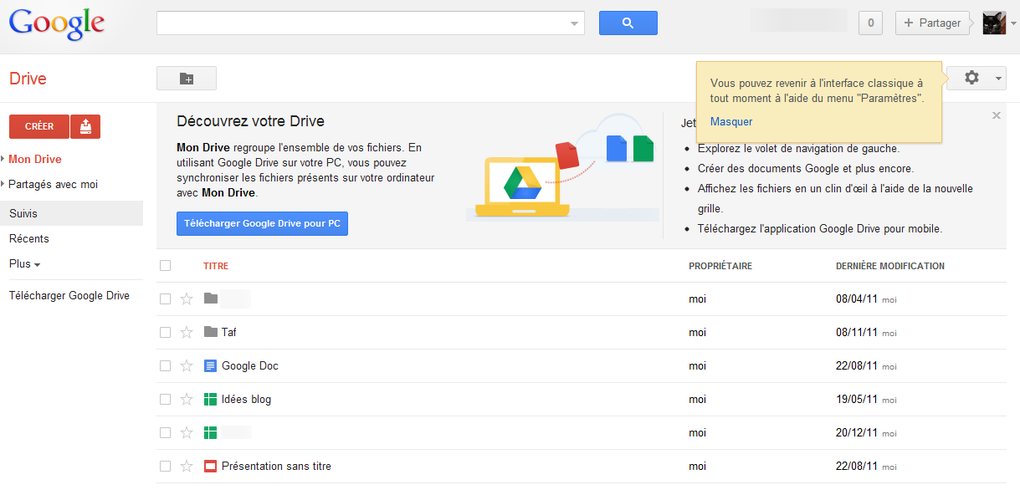Click the spreadsheet icon dated 20/12/11
1020x495 pixels.
click(x=210, y=433)
